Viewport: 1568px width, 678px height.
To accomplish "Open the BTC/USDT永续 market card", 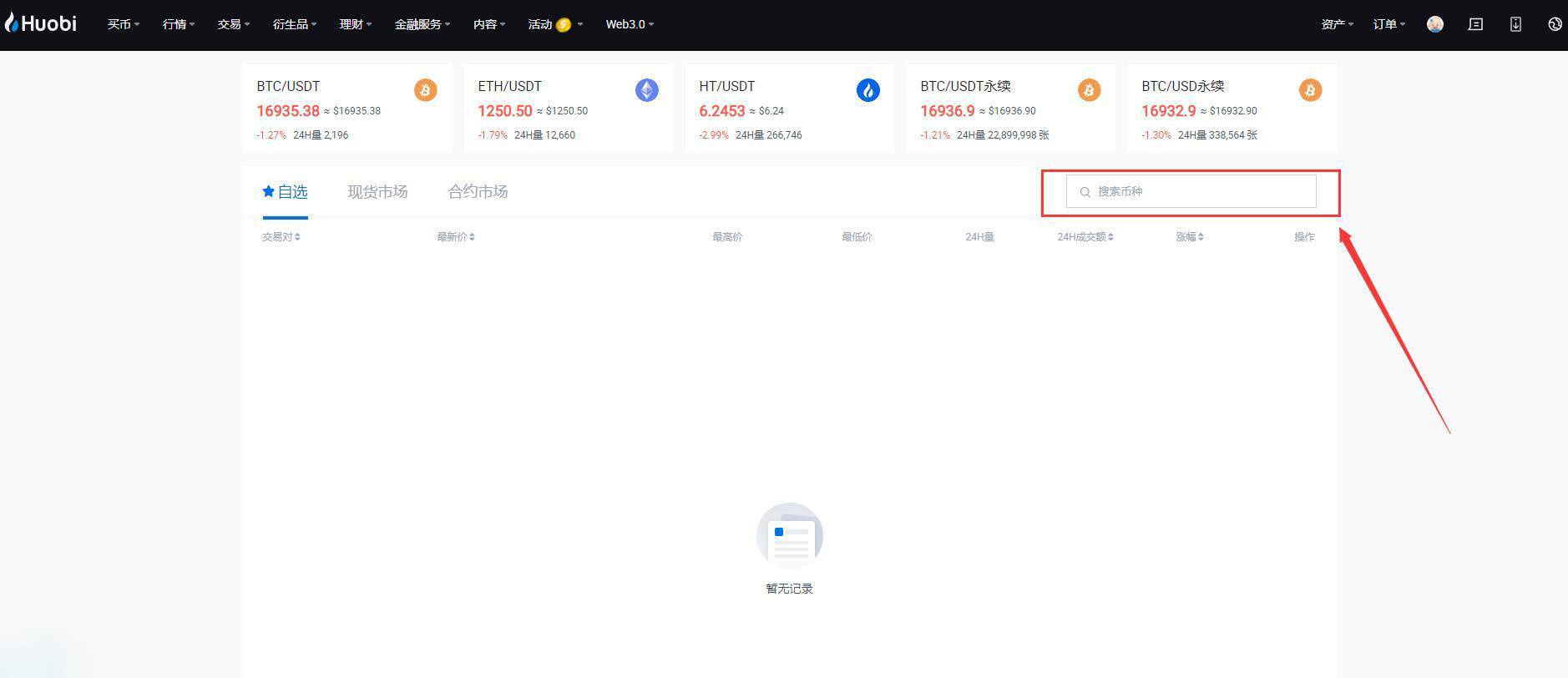I will pos(1011,109).
